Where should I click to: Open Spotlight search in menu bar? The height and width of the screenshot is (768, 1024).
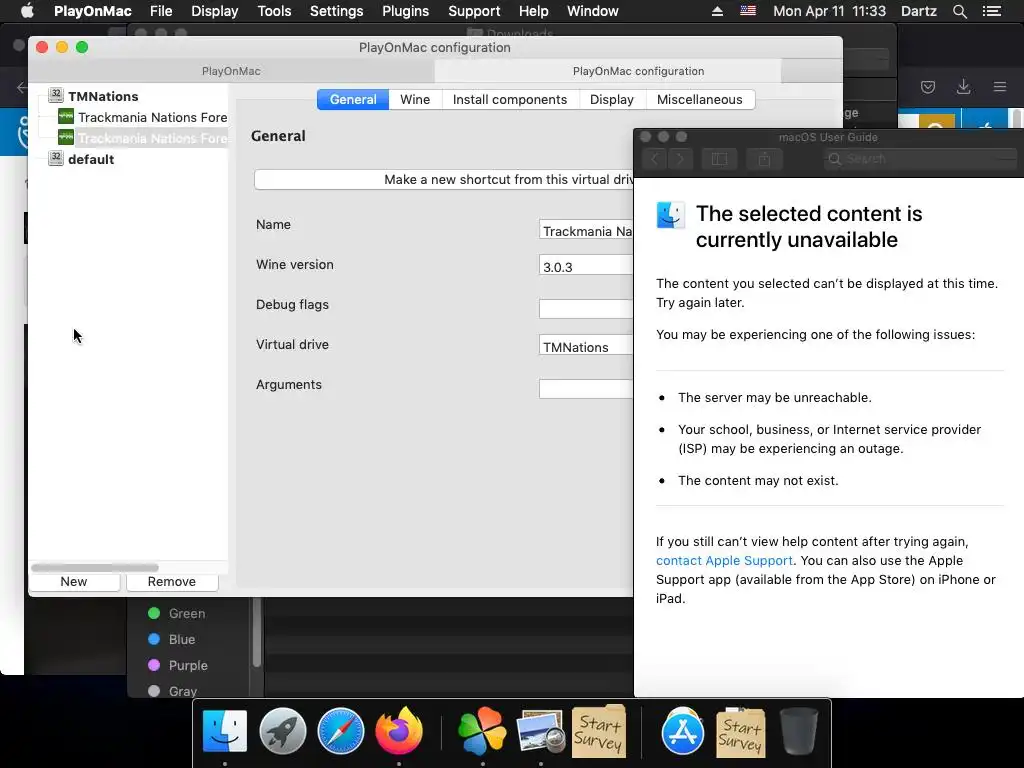click(x=959, y=11)
